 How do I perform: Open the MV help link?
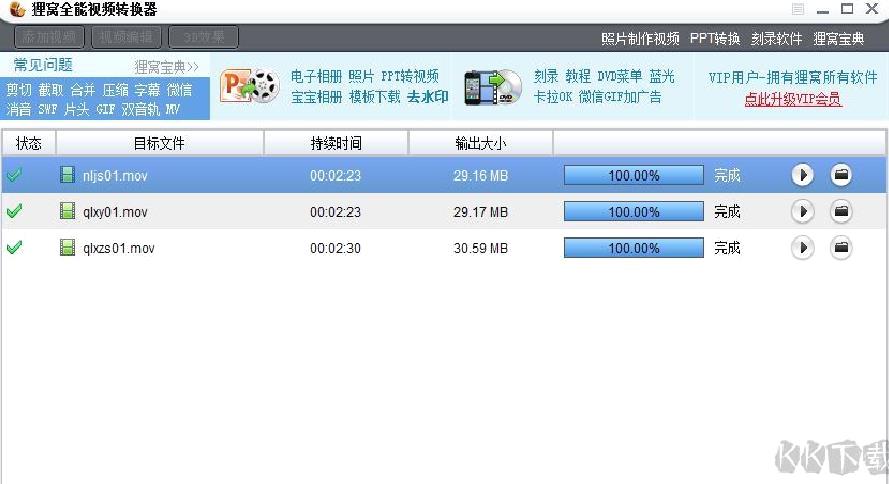point(172,109)
